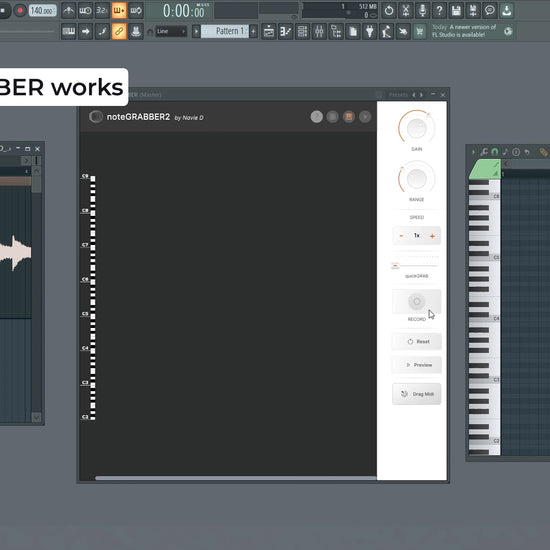This screenshot has height=550, width=550.
Task: Click the undo history circular arrow icon
Action: coord(389,11)
